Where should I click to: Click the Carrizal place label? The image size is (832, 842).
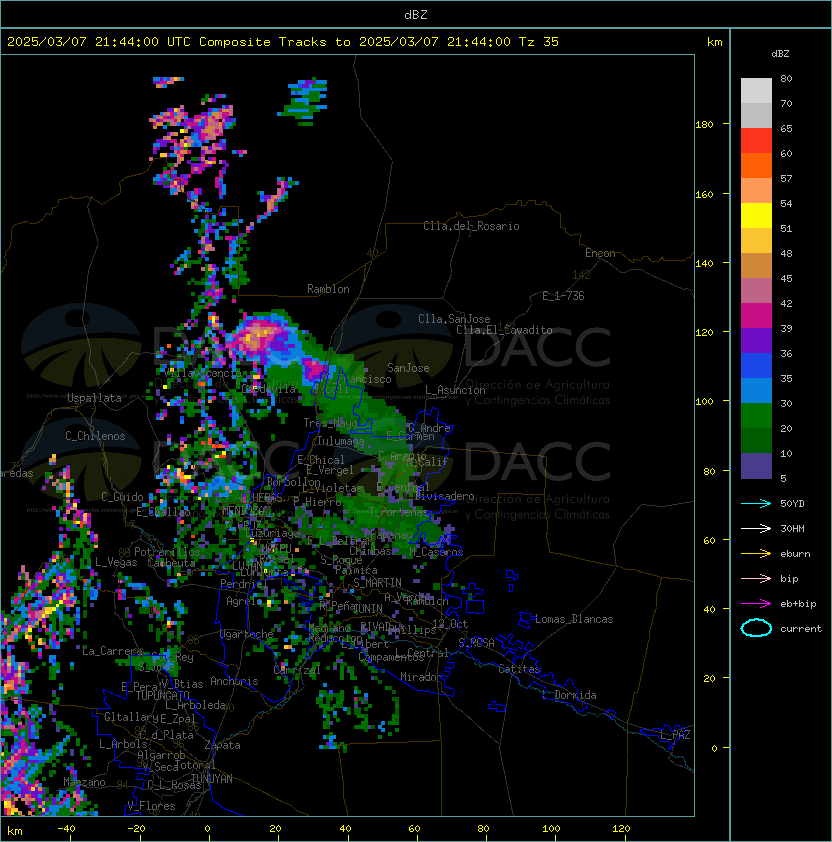click(x=297, y=670)
